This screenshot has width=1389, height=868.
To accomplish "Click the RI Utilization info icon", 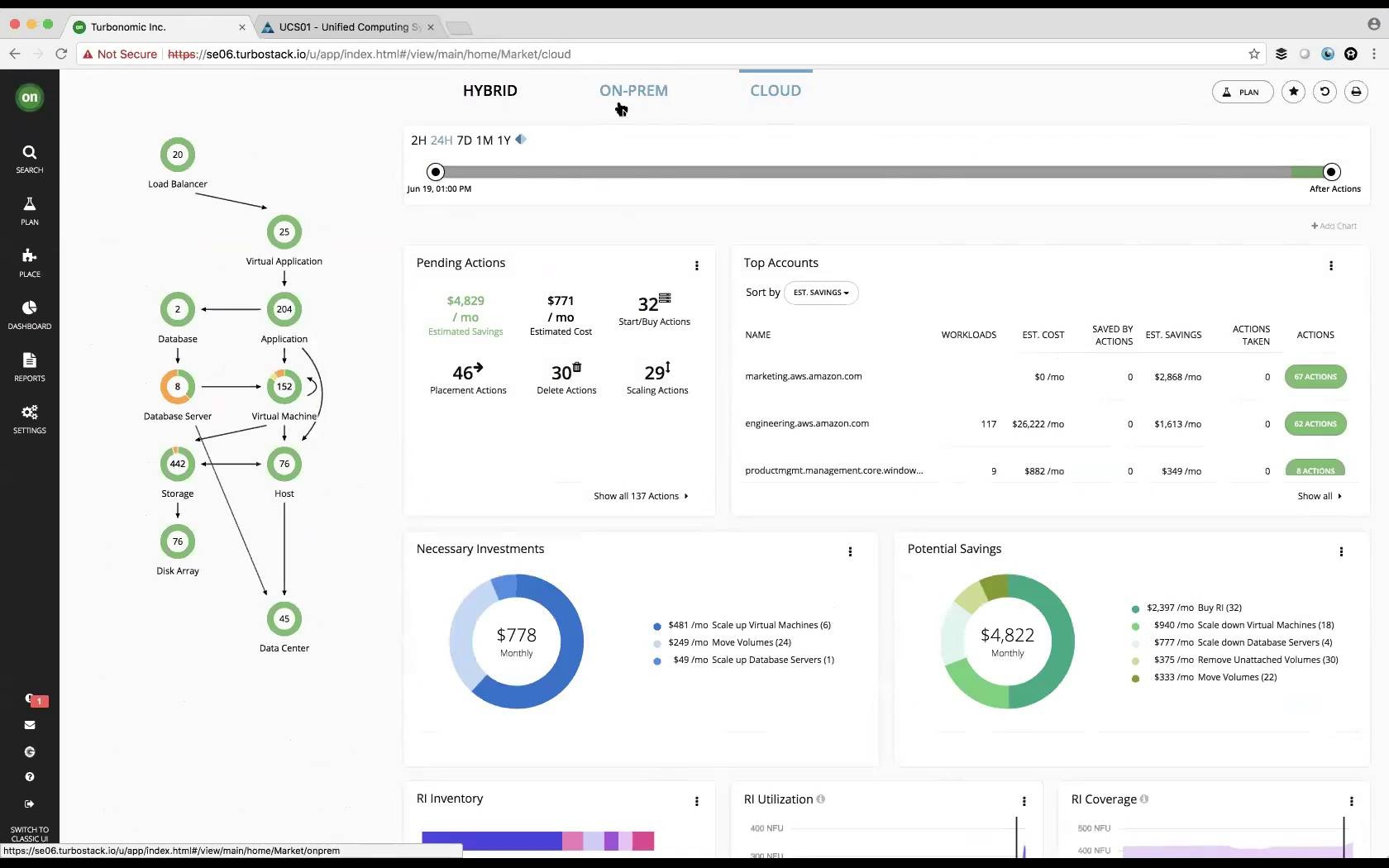I will tap(821, 799).
